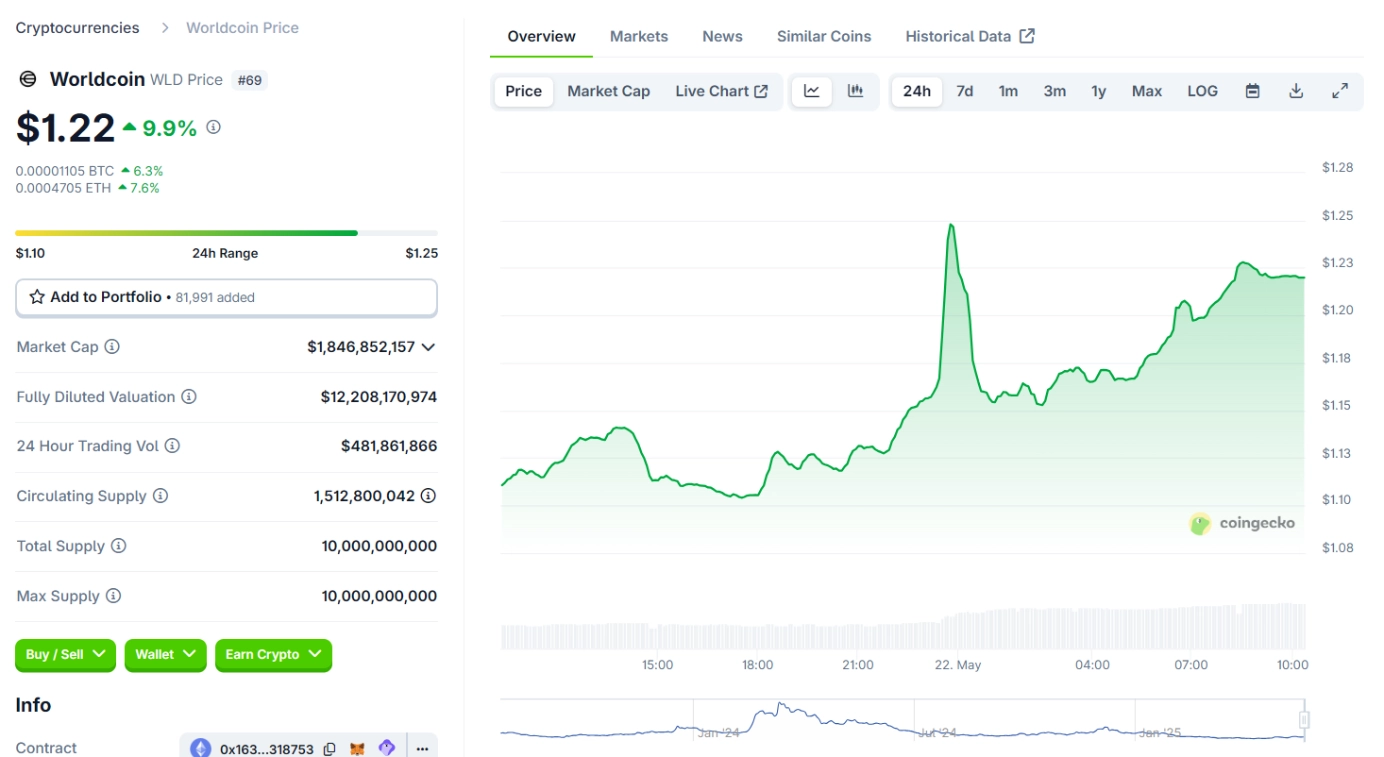Copy the contract address icon
Screen dimensions: 1384x757
(329, 749)
